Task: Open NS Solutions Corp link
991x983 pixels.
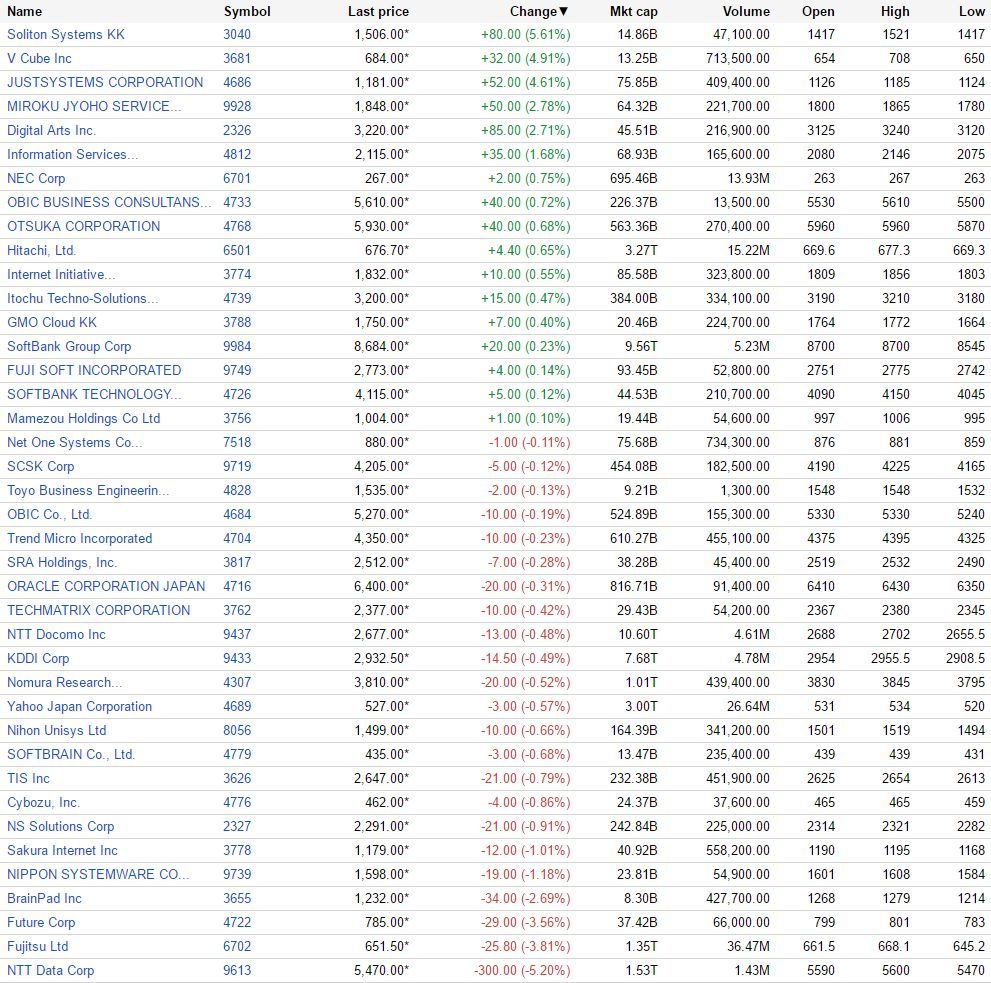Action: click(61, 827)
